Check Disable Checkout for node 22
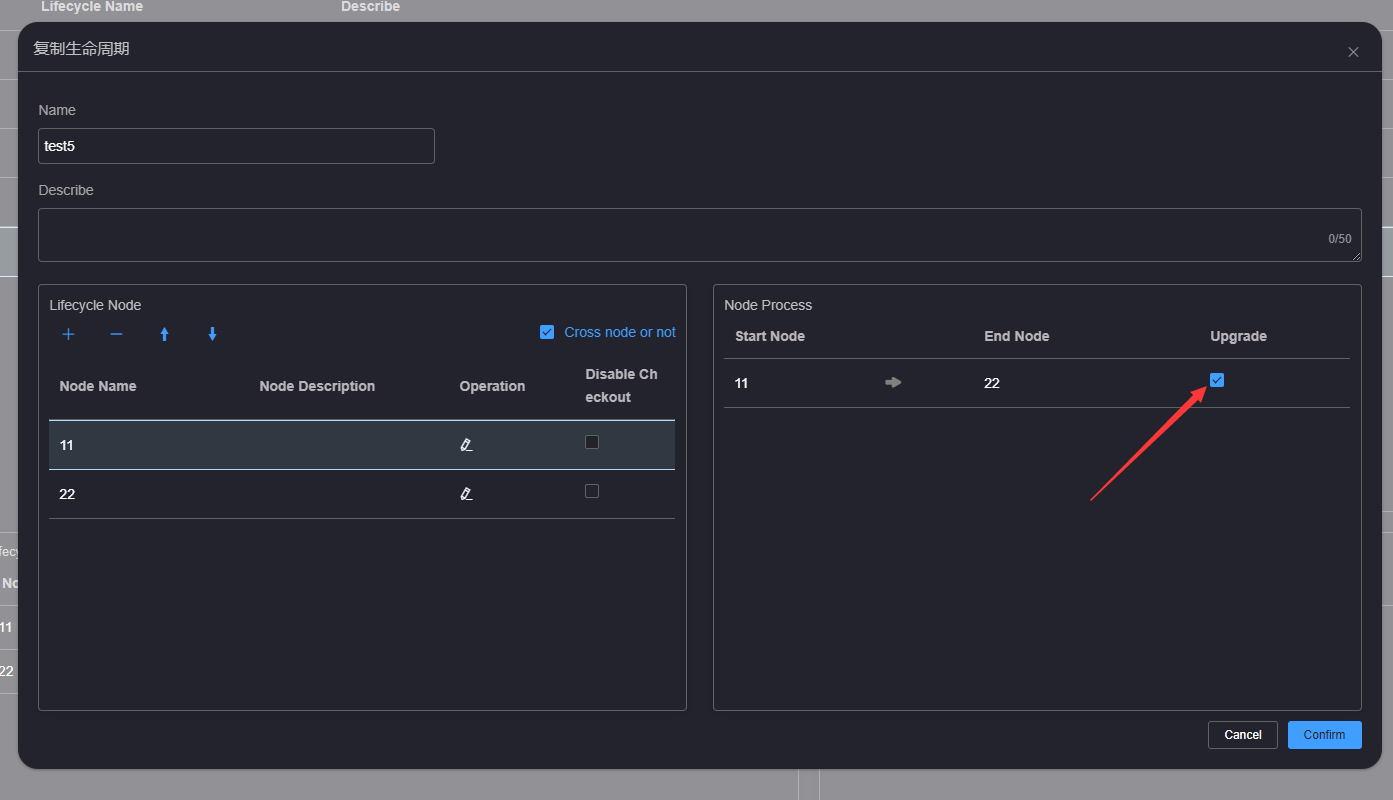The image size is (1393, 800). tap(592, 491)
